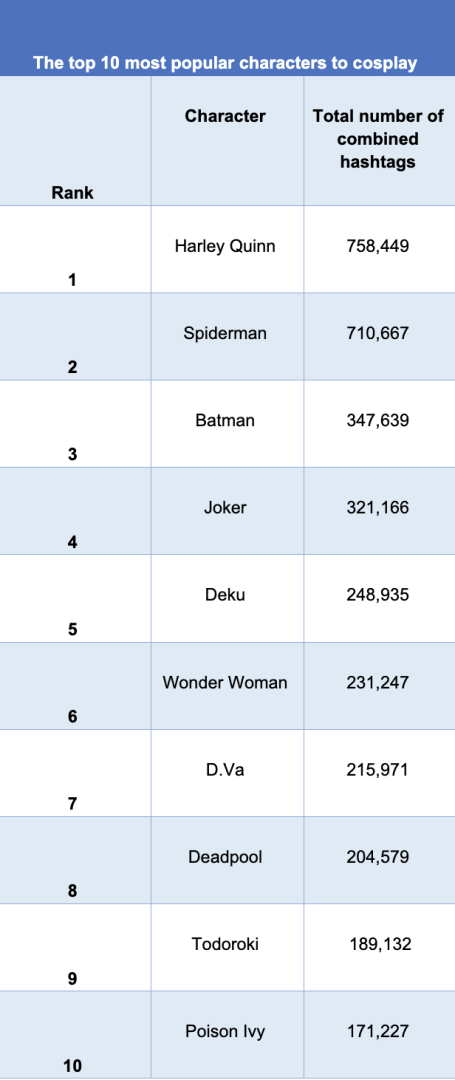455x1080 pixels.
Task: Select the 204,579 hashtag count
Action: point(378,858)
